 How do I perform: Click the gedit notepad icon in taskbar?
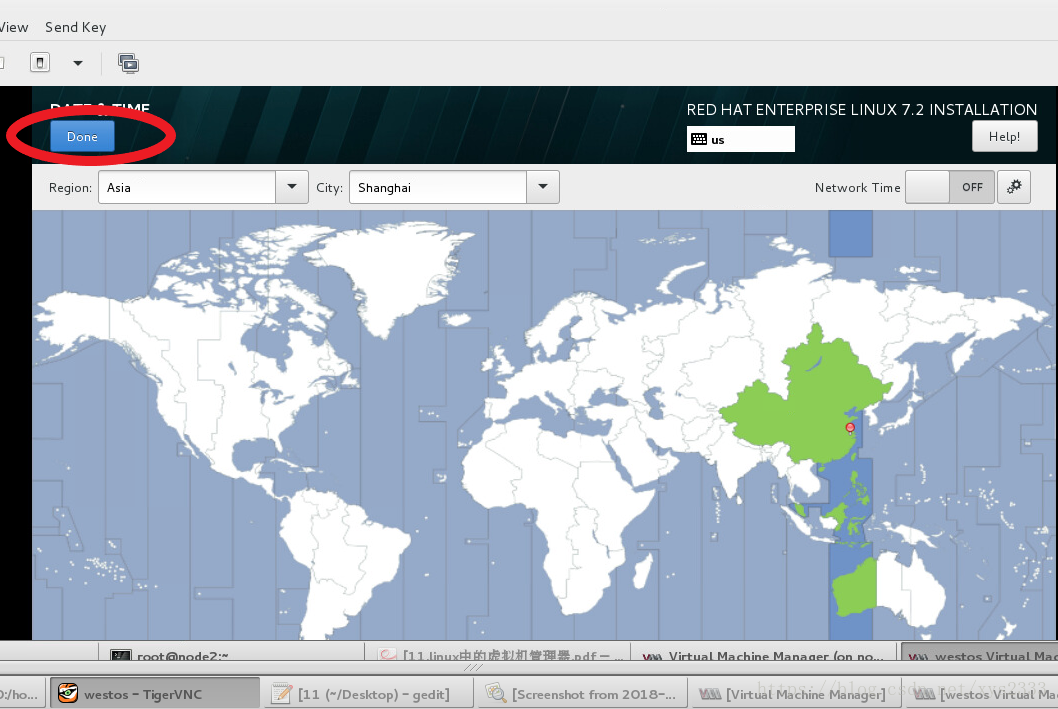point(281,693)
